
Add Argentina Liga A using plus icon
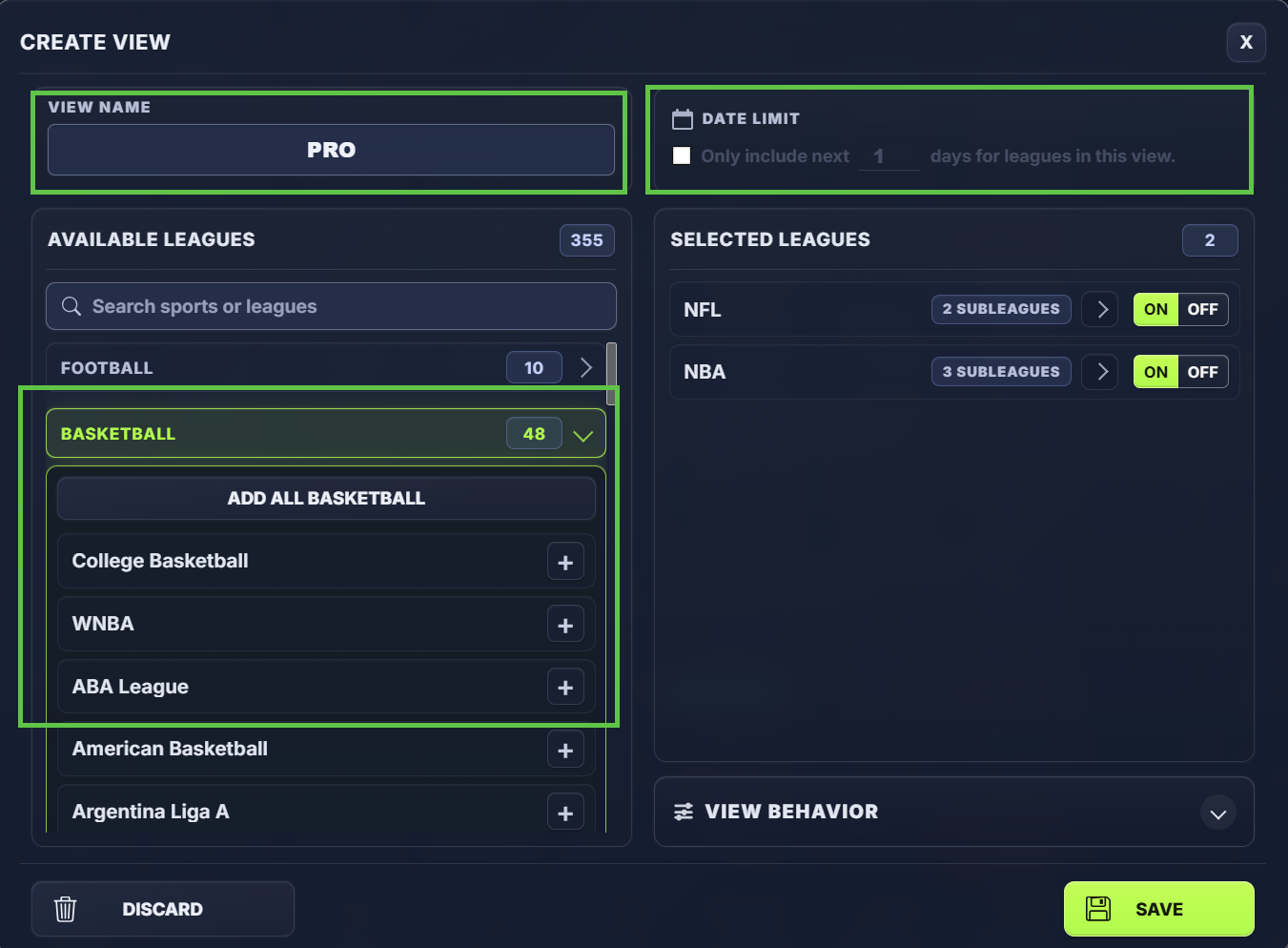click(565, 813)
